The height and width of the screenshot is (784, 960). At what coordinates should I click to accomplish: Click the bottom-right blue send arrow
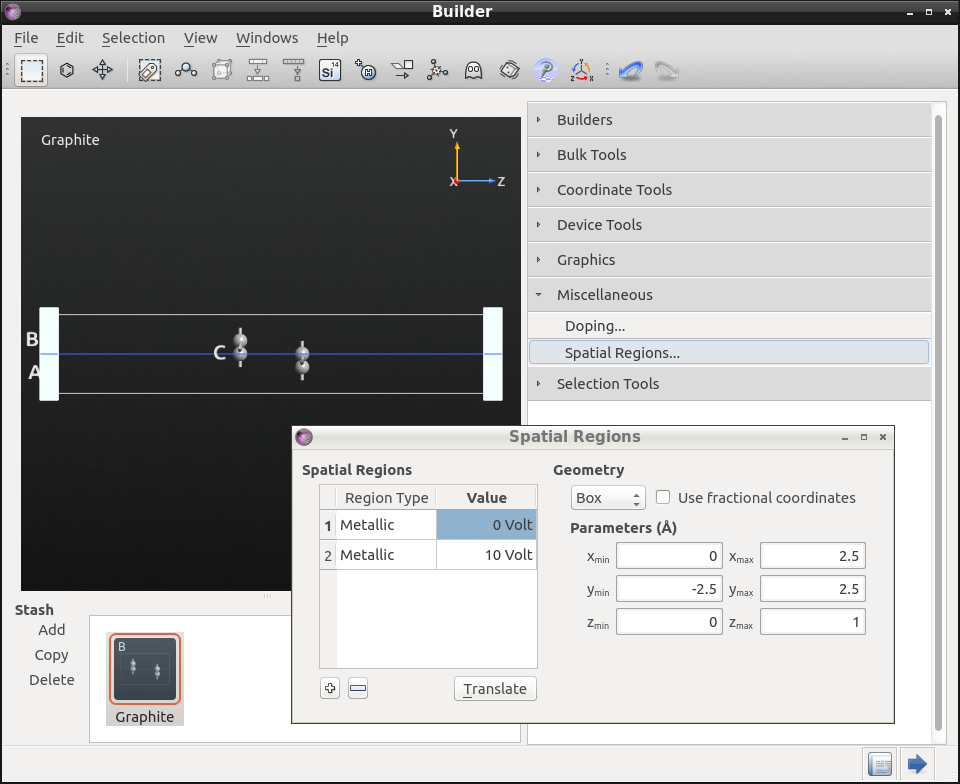point(917,764)
